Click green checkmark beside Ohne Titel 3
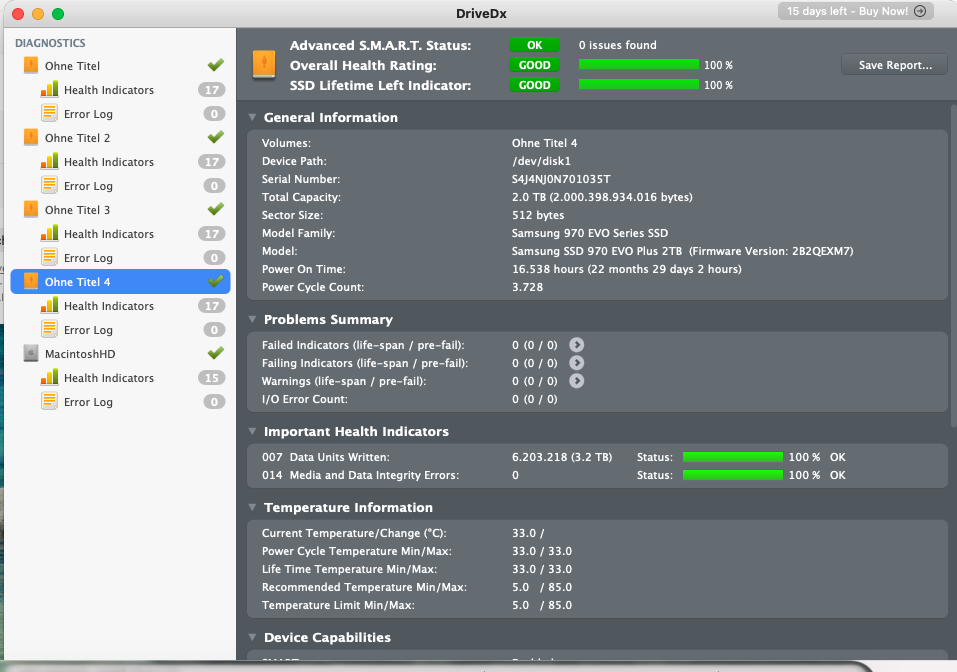 pos(215,210)
